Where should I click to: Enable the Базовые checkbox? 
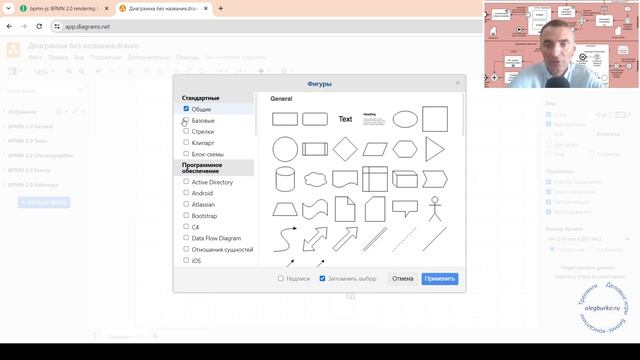click(186, 120)
